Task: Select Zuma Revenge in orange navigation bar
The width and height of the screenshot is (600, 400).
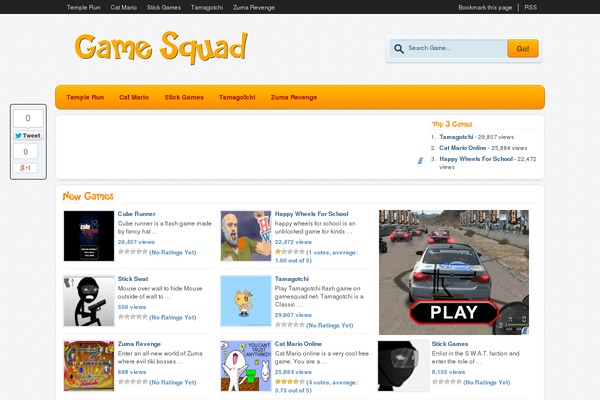Action: (294, 97)
